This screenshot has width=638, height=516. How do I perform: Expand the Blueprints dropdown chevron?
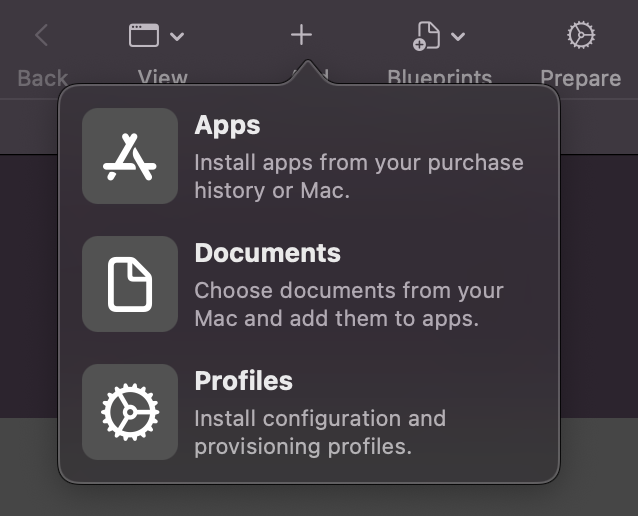(458, 37)
